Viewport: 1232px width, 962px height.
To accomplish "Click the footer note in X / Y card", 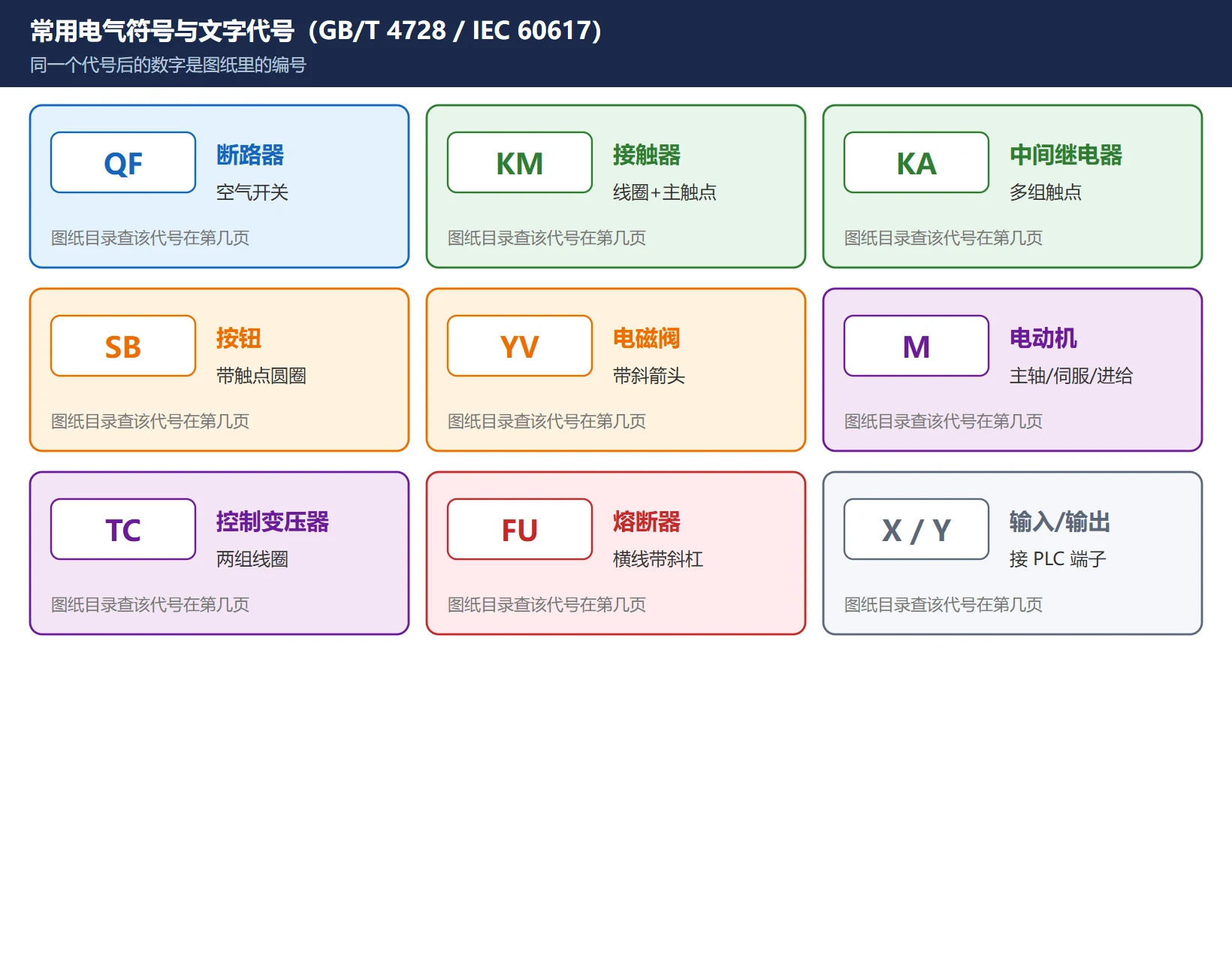I will tap(944, 605).
